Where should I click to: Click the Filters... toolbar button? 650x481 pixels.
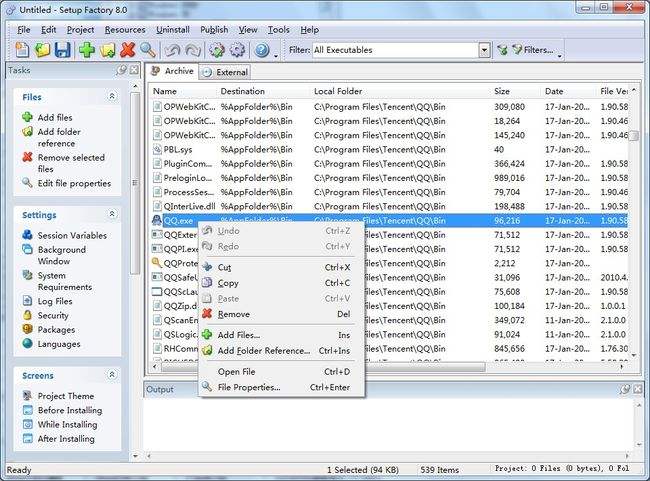(x=533, y=50)
